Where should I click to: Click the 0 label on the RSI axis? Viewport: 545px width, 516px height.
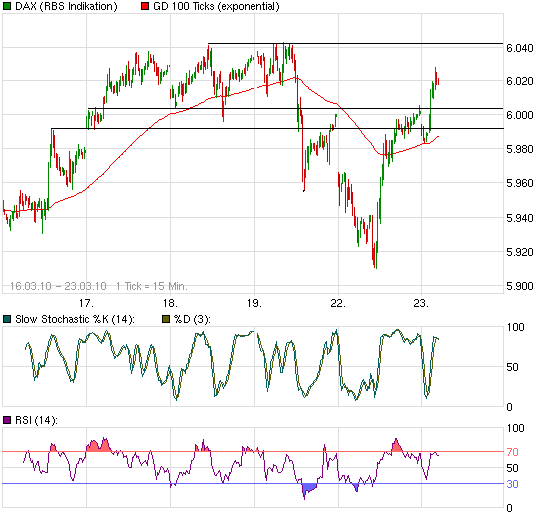pos(510,508)
